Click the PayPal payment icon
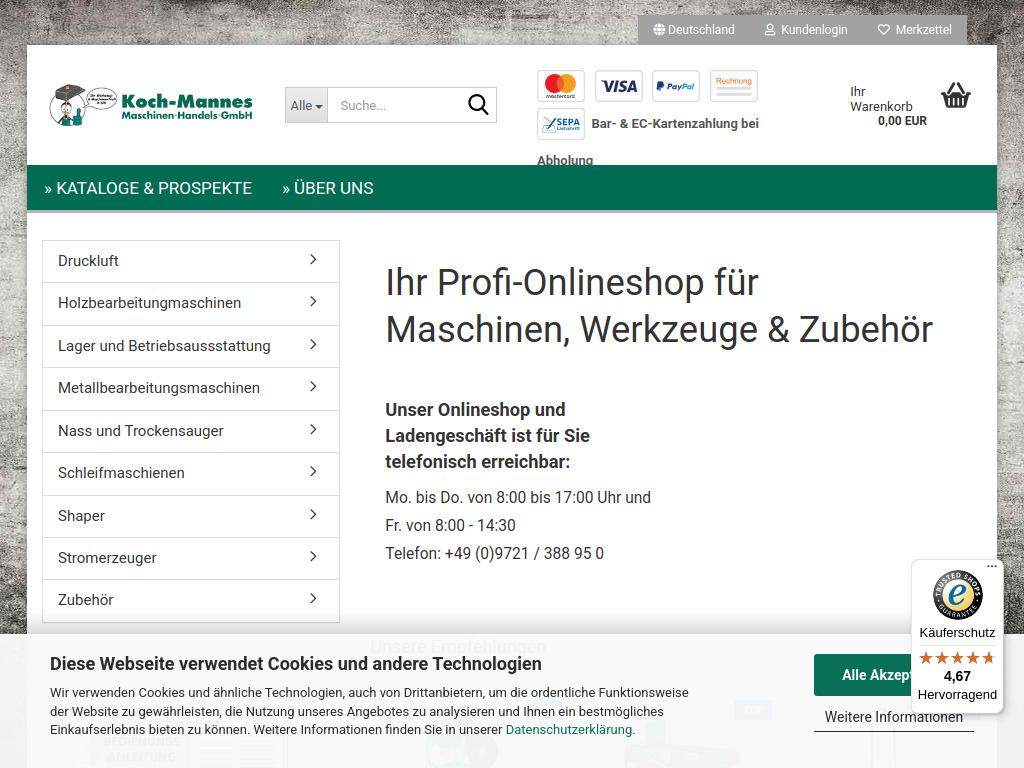Screen dimensions: 1024x768 (x=676, y=86)
